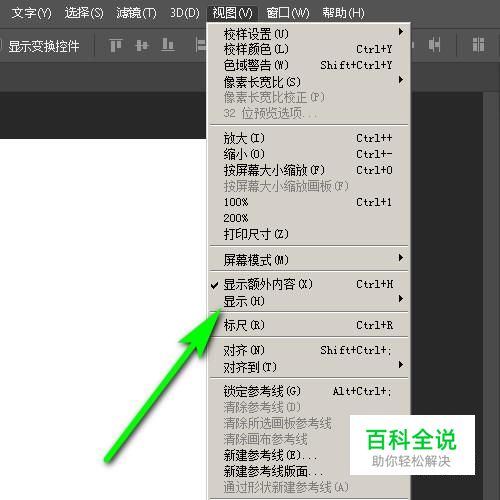Uncheck 显示额外内容(X)

pos(309,284)
